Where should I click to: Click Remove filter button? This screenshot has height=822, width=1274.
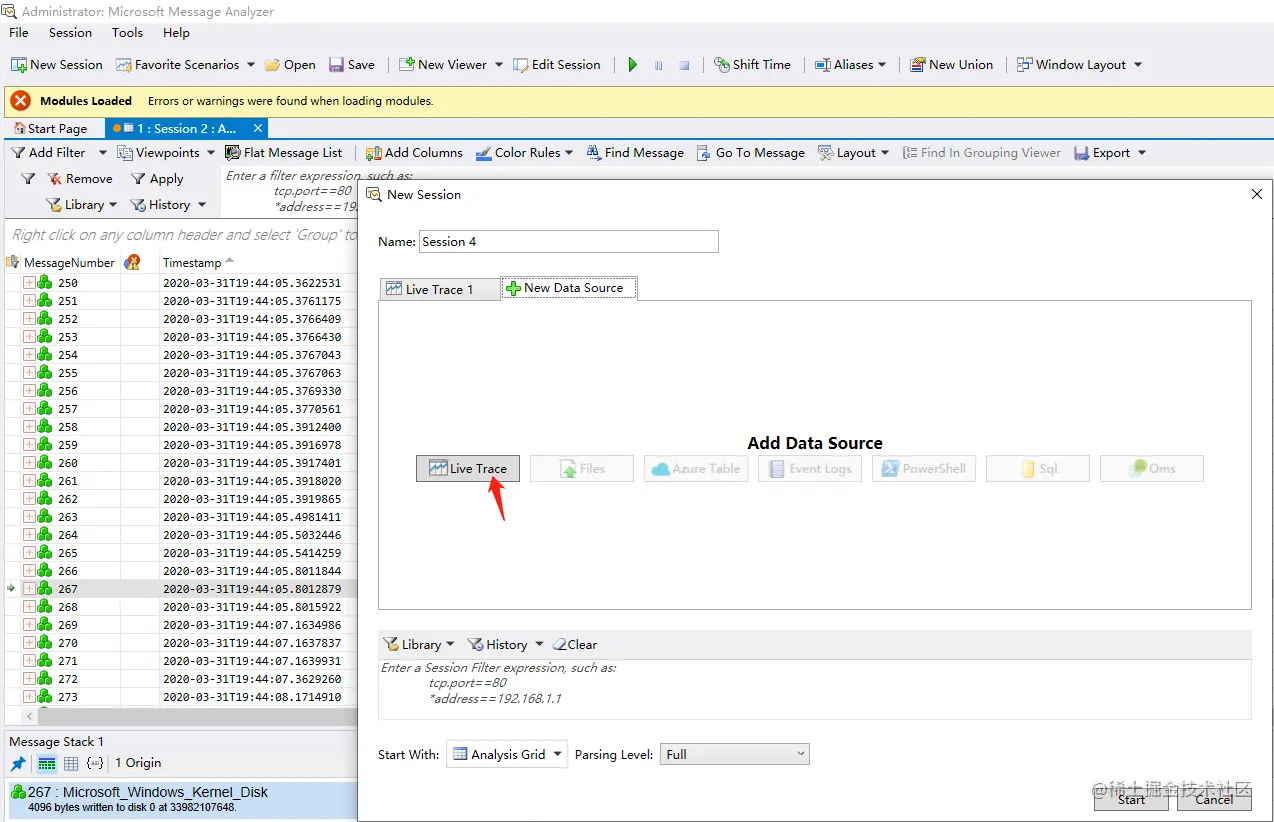click(x=80, y=178)
